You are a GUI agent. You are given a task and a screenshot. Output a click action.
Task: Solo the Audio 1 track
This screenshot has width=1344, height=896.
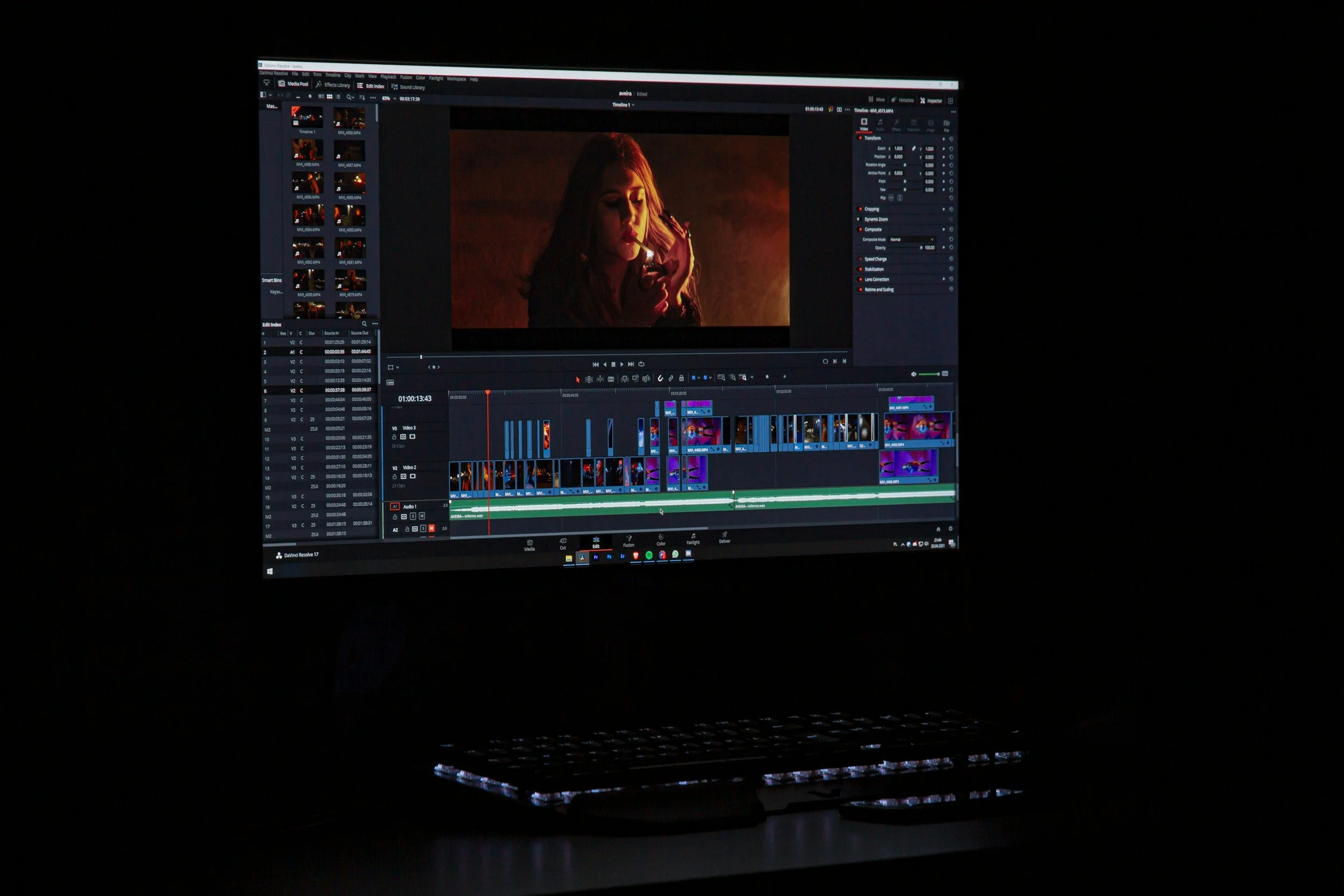coord(412,517)
